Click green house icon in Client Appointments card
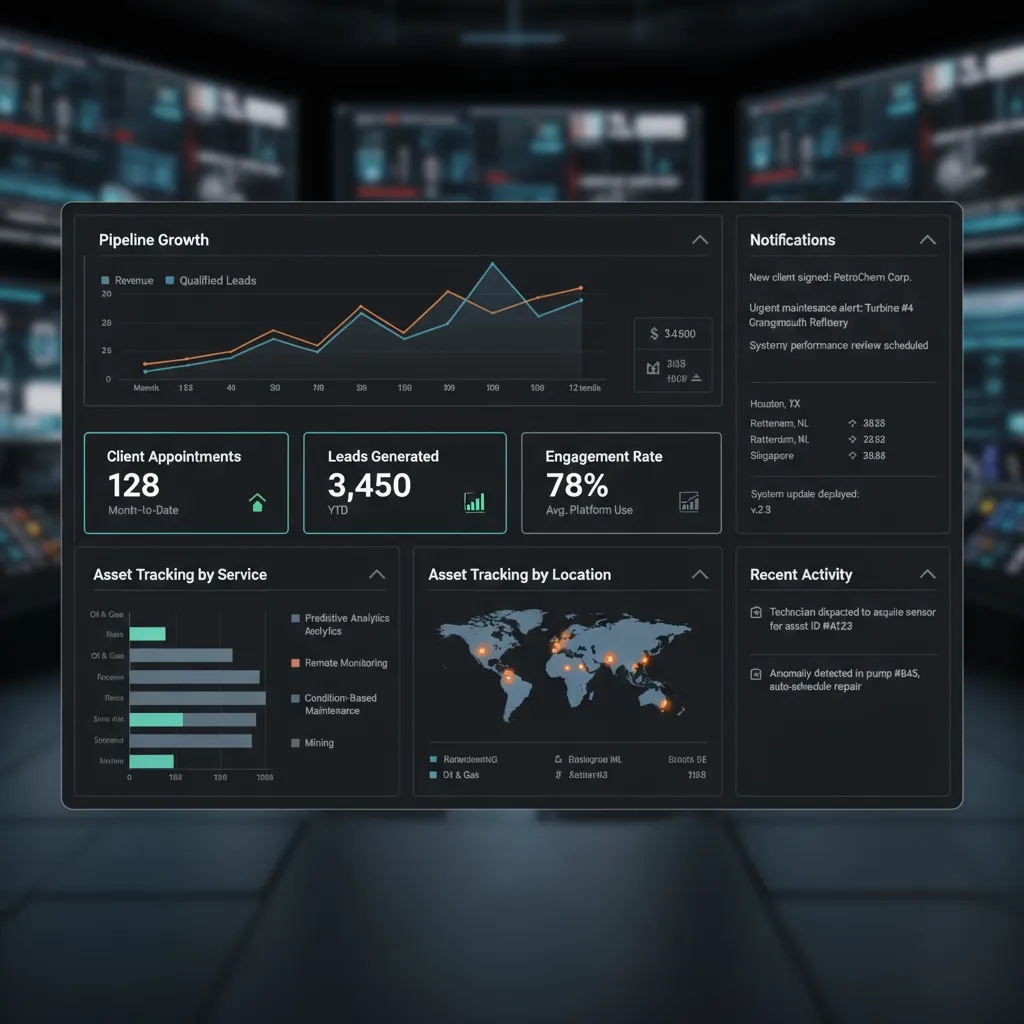This screenshot has width=1024, height=1024. click(x=257, y=502)
